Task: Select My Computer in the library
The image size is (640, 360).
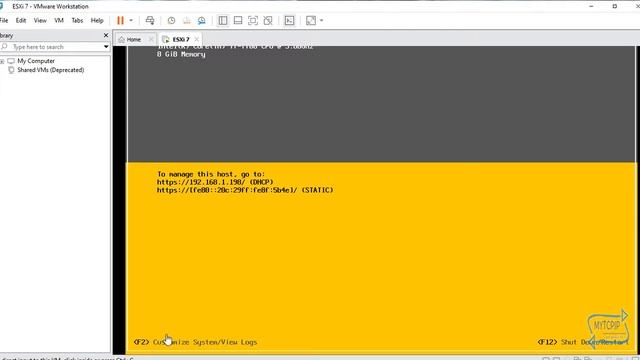Action: (x=36, y=61)
